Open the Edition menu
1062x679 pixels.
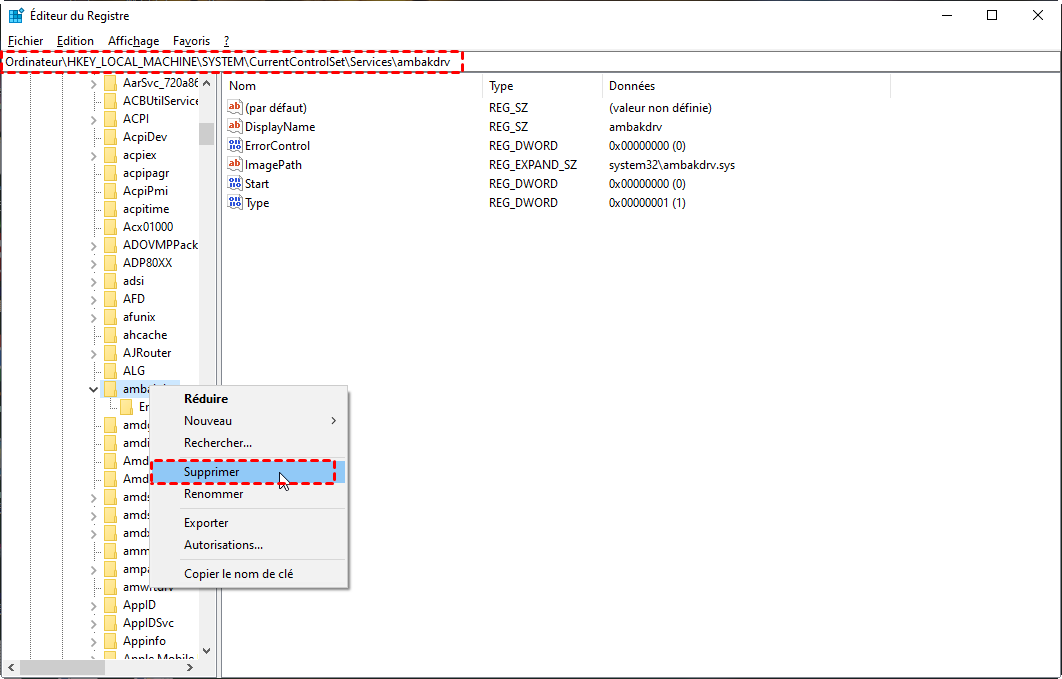(75, 41)
